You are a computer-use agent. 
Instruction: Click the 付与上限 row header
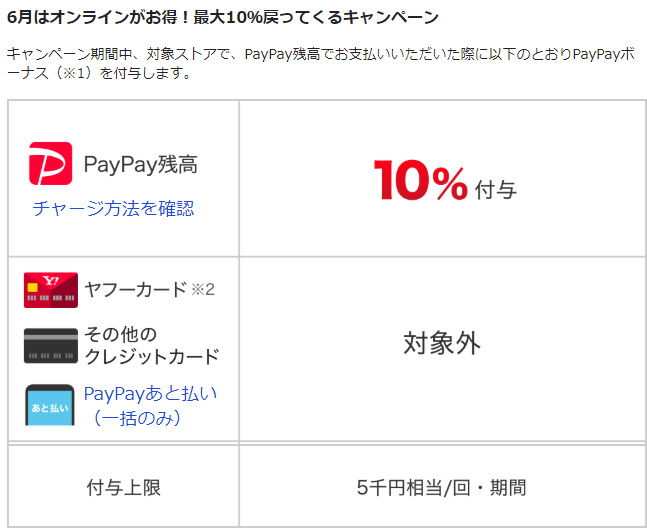(123, 487)
